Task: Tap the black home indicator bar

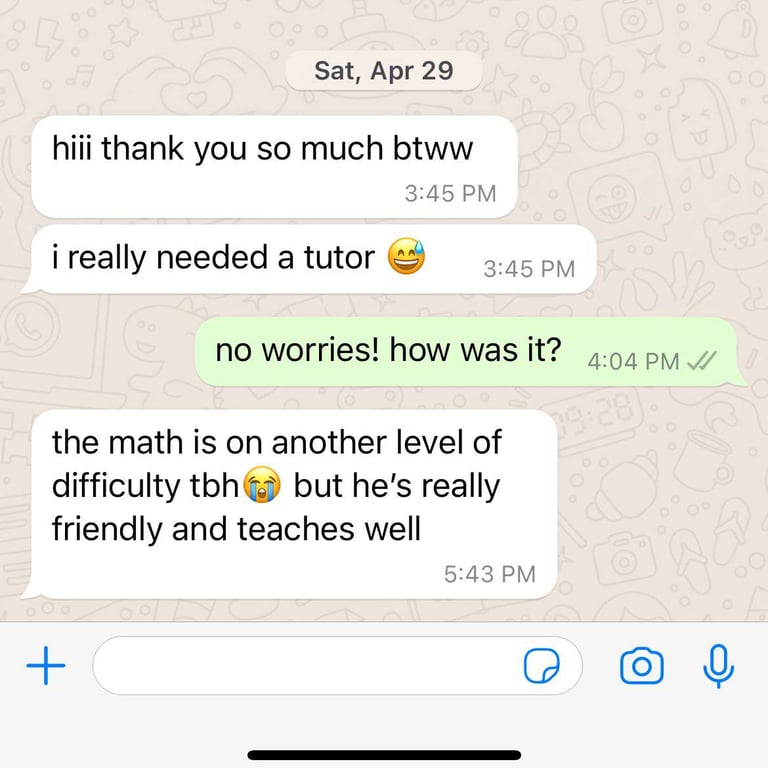Action: (x=384, y=755)
